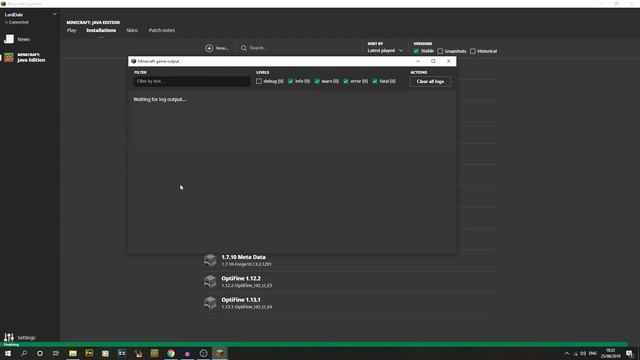Click the Connected status text

18,22
